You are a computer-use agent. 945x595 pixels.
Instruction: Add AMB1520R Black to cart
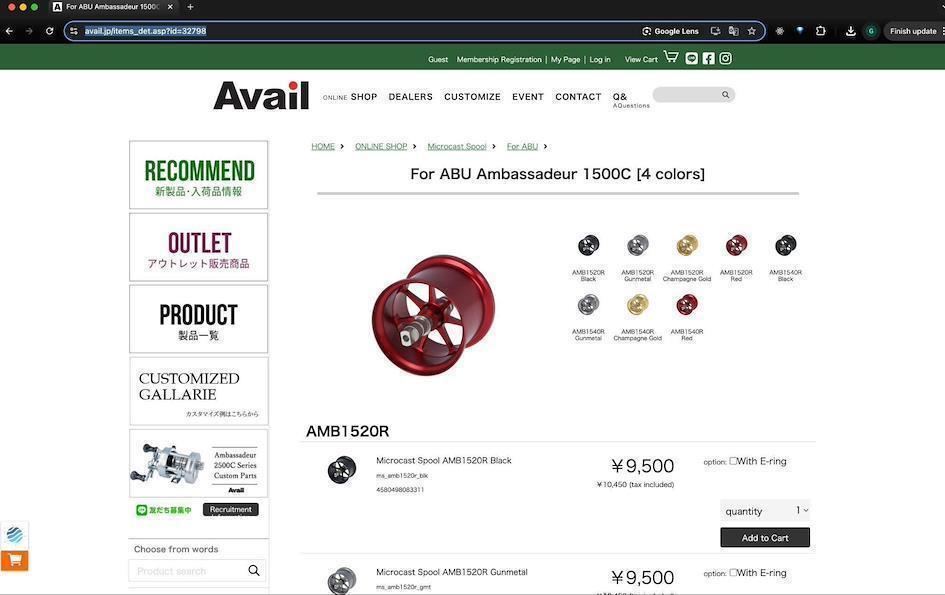(x=765, y=538)
